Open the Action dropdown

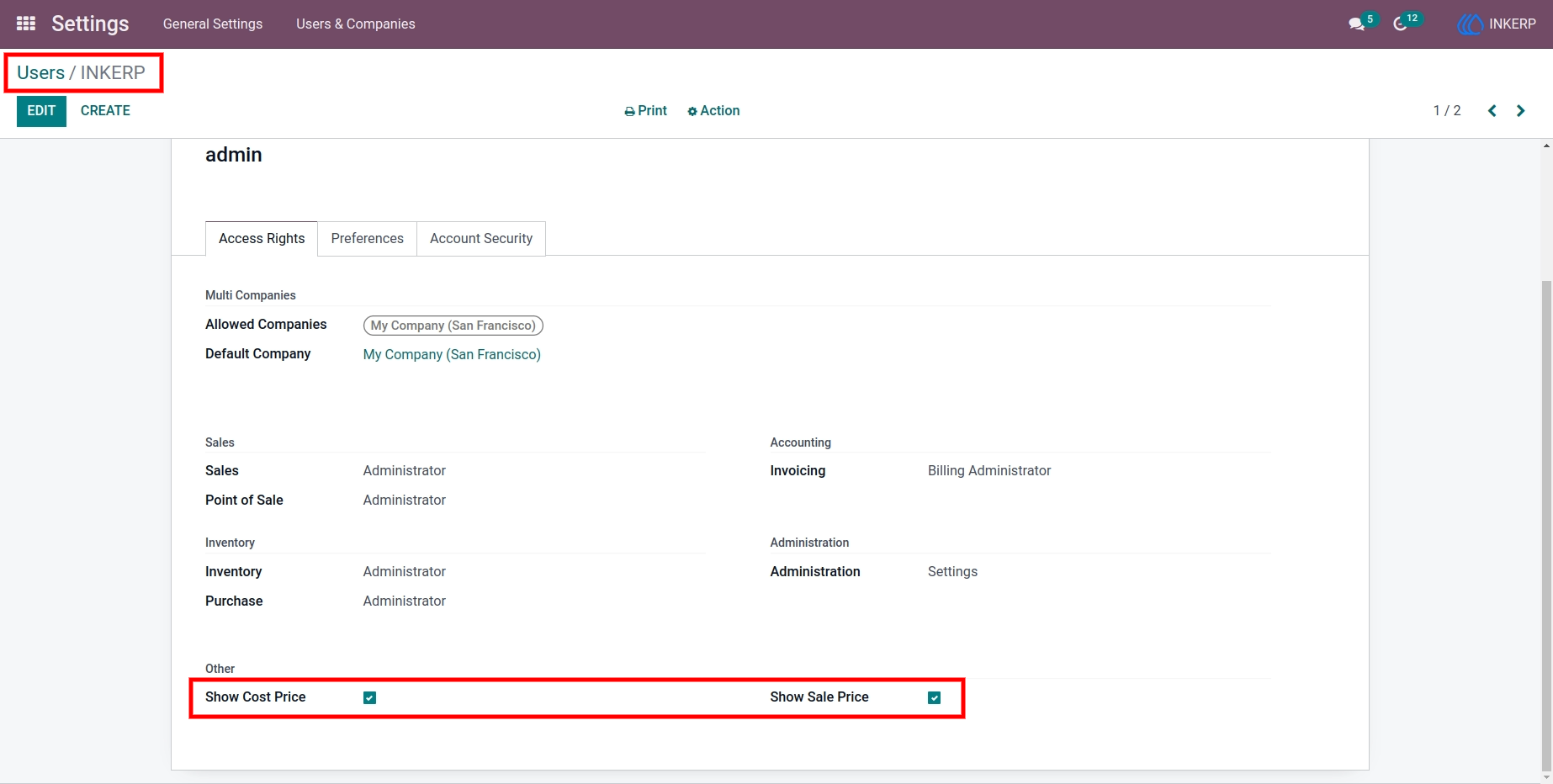pyautogui.click(x=713, y=111)
